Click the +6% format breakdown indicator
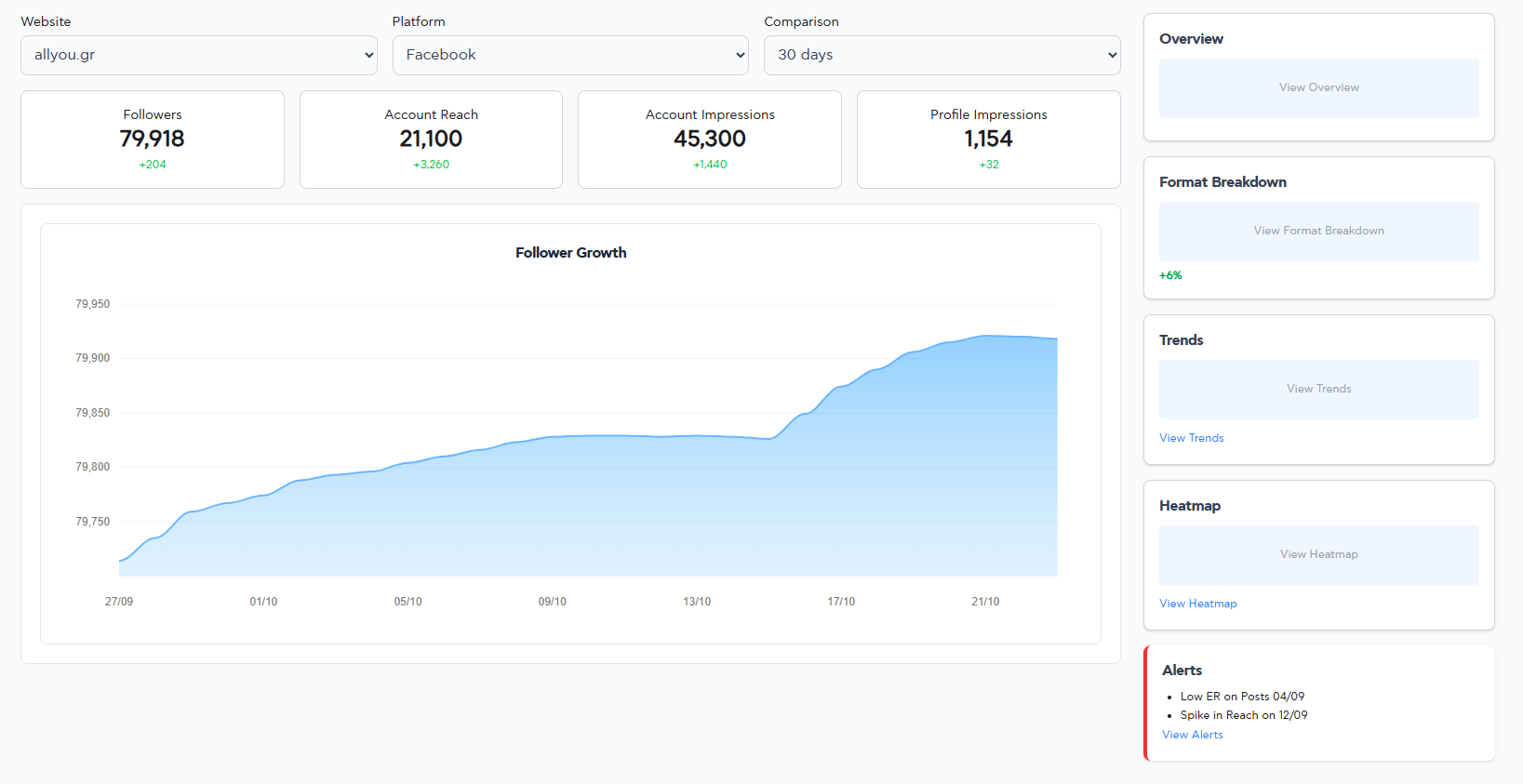 point(1170,275)
